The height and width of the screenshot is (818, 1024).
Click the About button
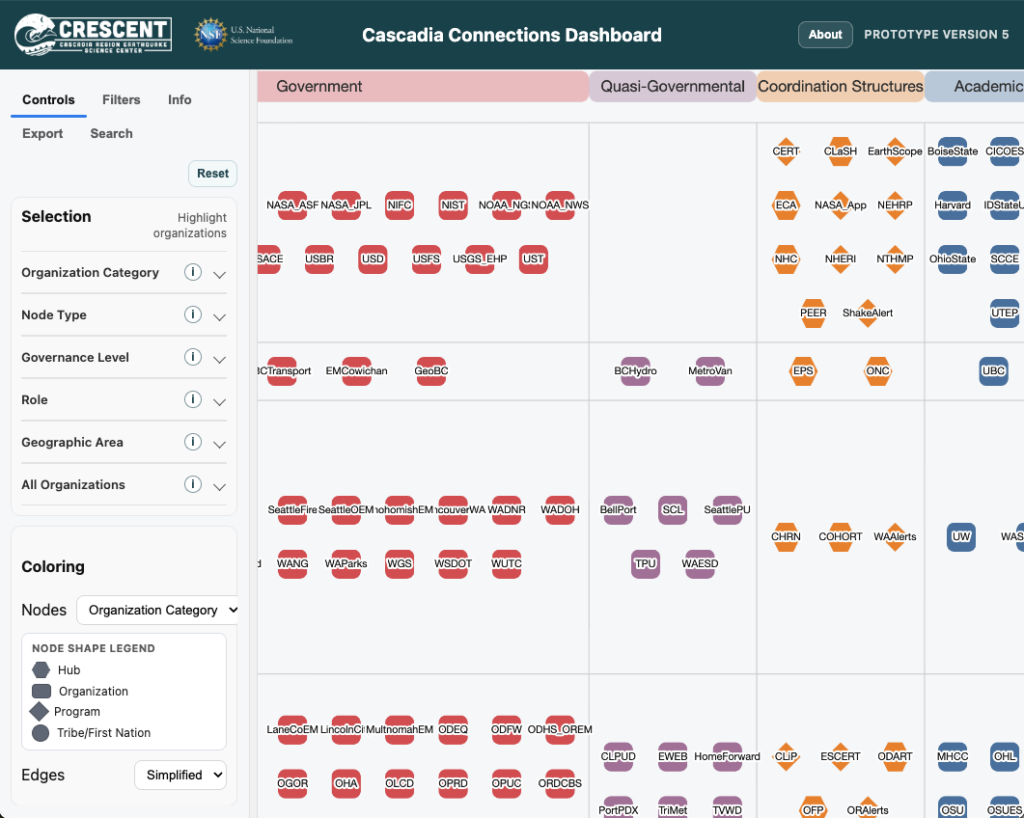(x=825, y=35)
